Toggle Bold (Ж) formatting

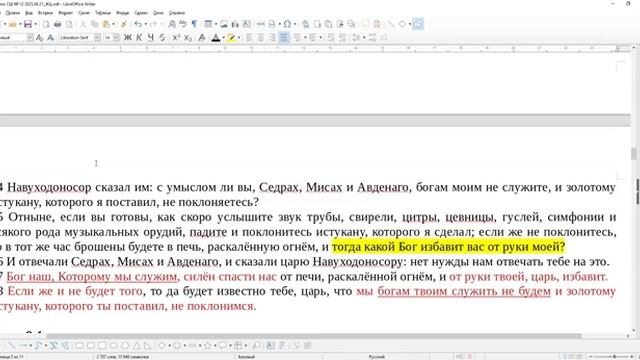coord(128,38)
